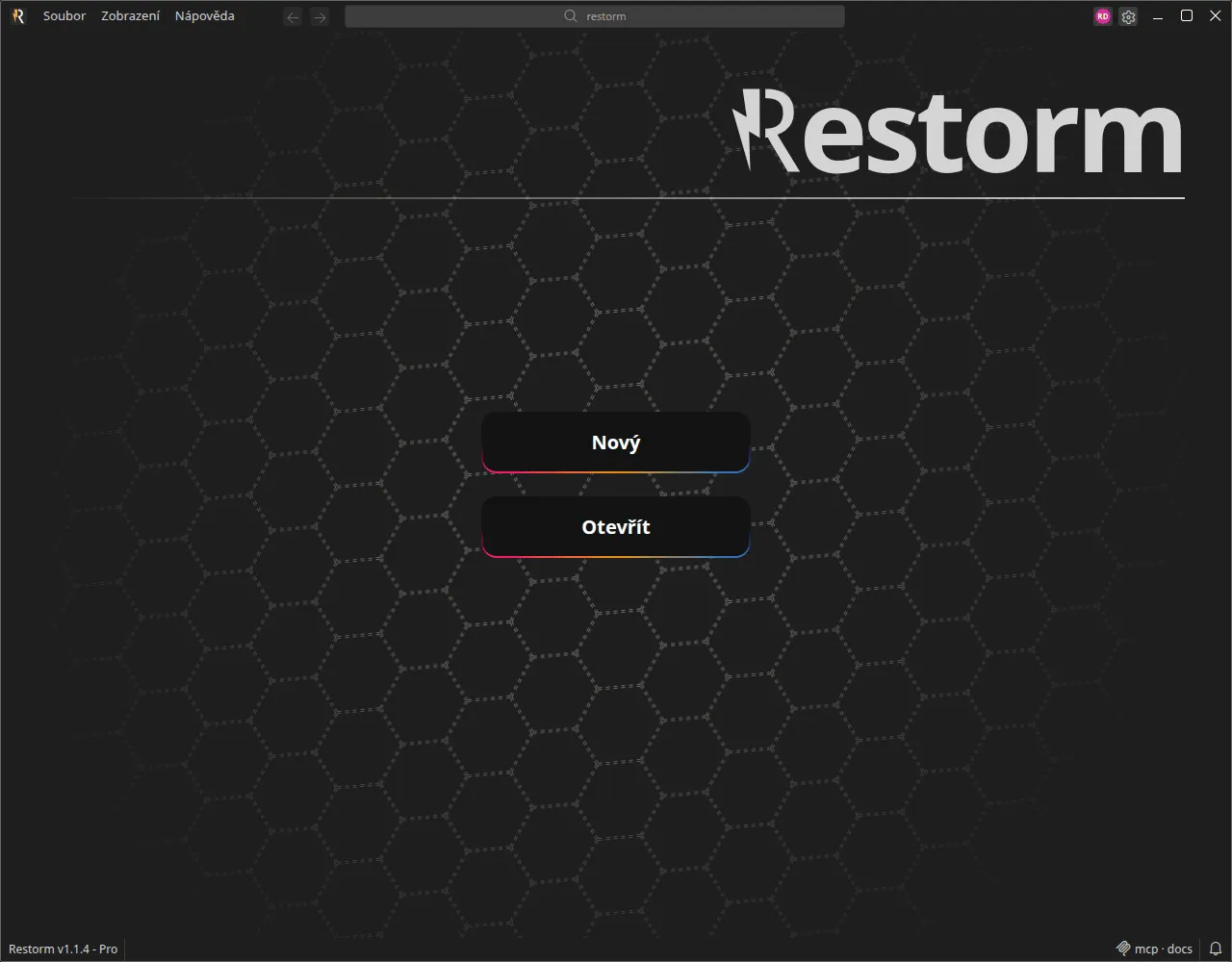Image resolution: width=1232 pixels, height=962 pixels.
Task: Close the Restorm window
Action: coord(1215,16)
